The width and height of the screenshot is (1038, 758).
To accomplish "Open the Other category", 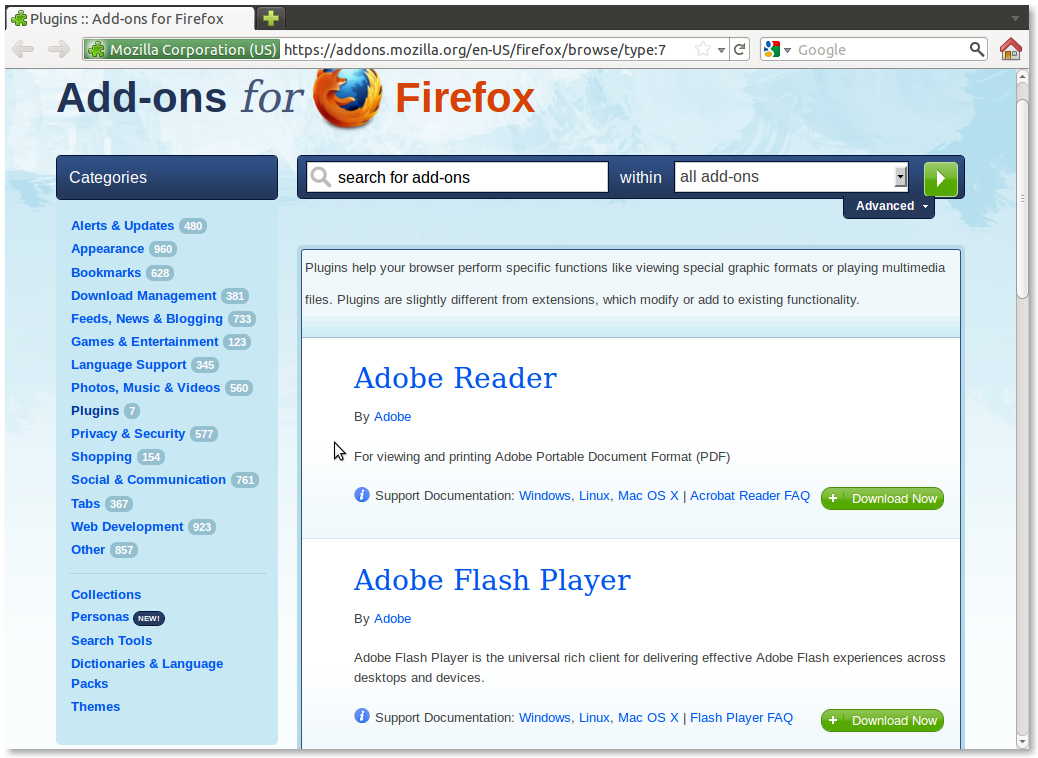I will pyautogui.click(x=88, y=550).
